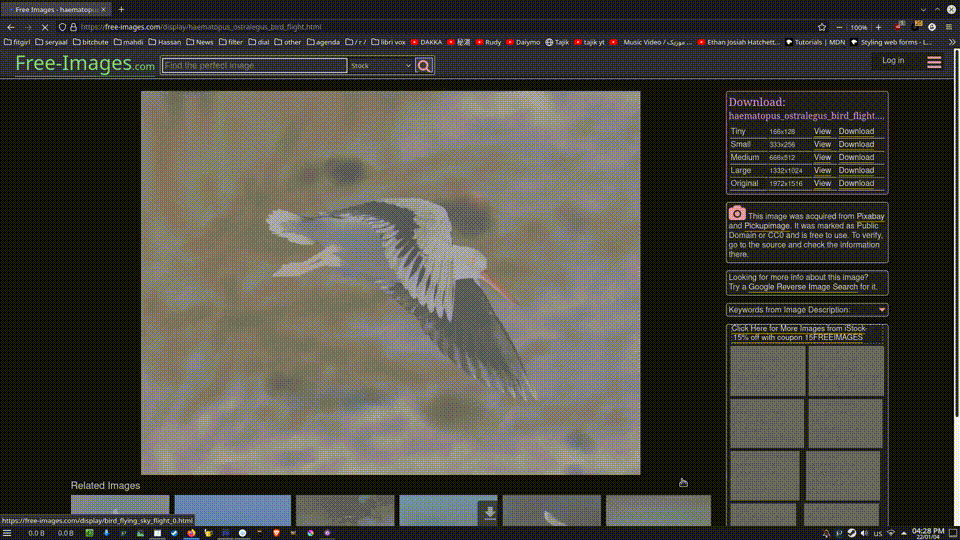View the Small size image
The image size is (960, 540).
(x=822, y=144)
